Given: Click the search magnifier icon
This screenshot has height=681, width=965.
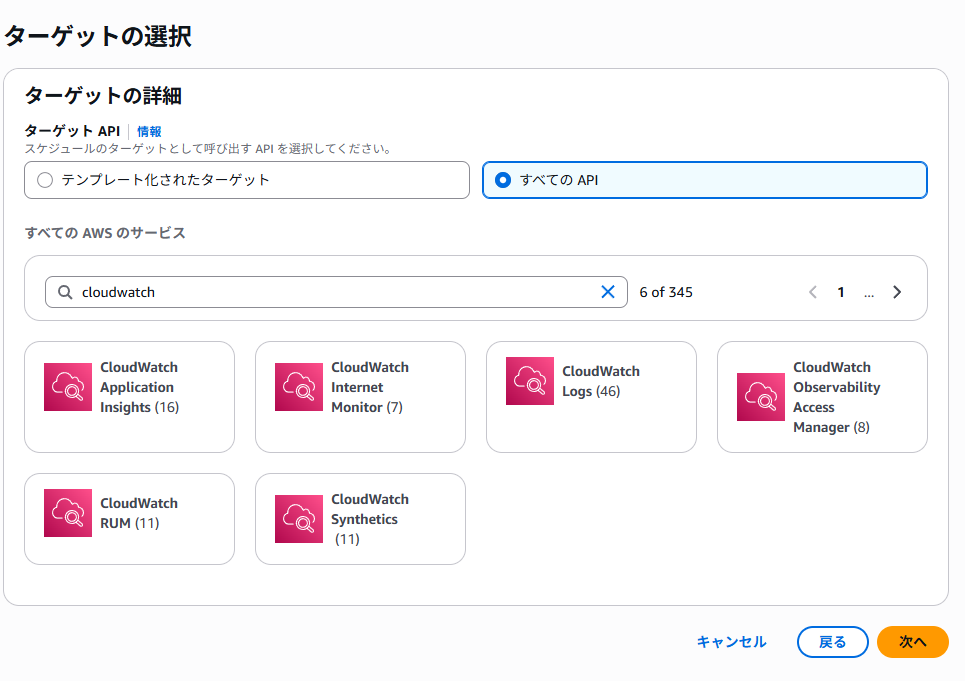Looking at the screenshot, I should click(x=65, y=292).
